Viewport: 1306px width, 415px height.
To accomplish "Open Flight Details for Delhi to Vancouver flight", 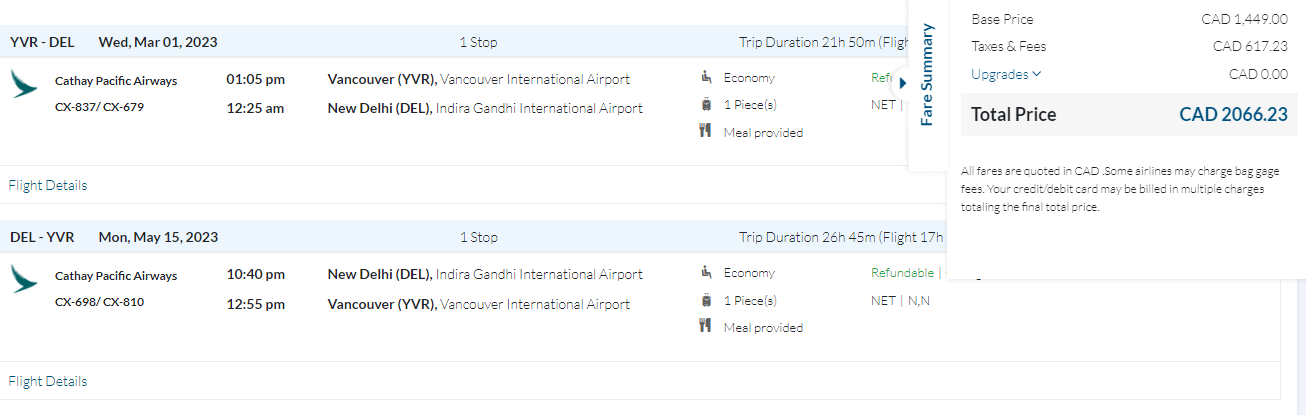I will [x=48, y=381].
